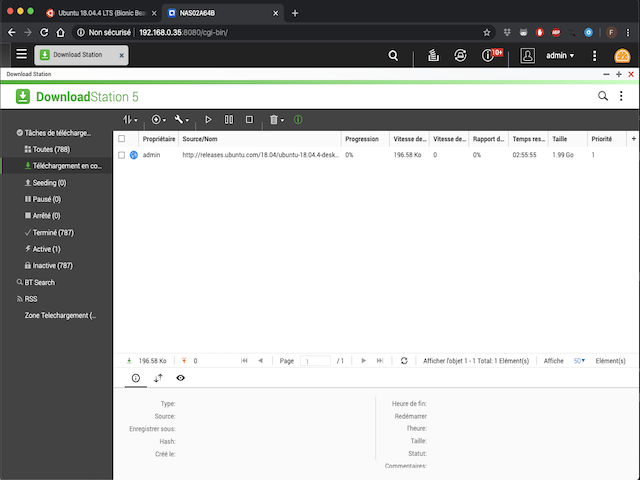The image size is (640, 480).
Task: Click the HTTP globe icon in admin row
Action: pos(133,155)
